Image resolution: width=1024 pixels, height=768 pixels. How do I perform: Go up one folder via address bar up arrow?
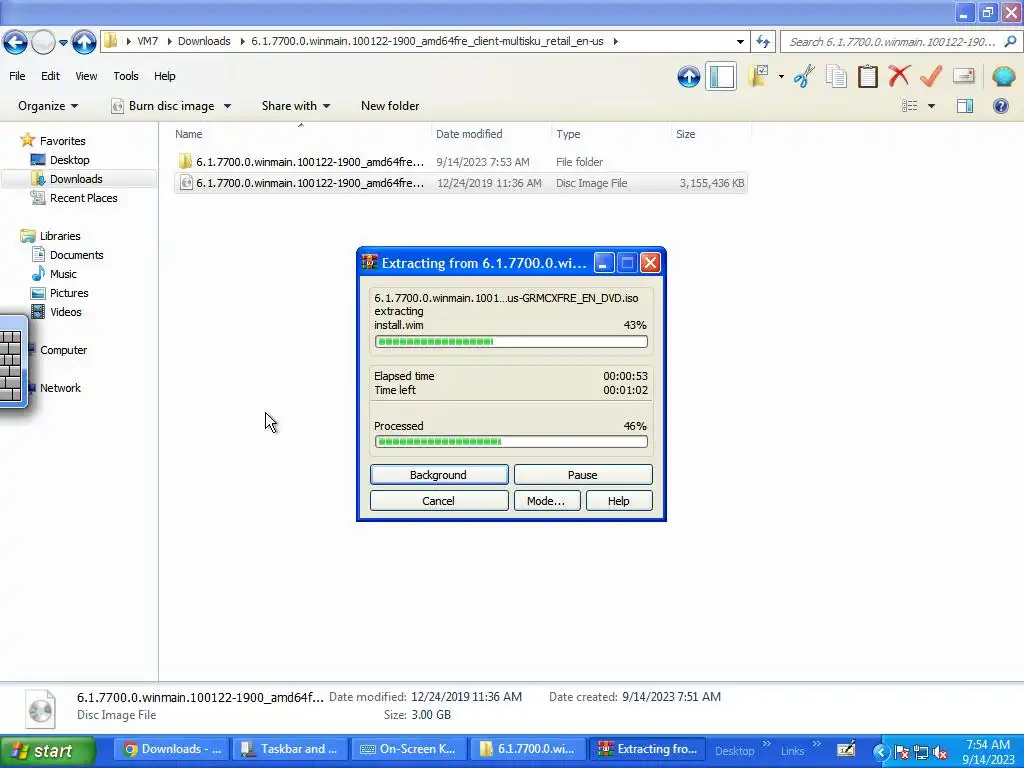(84, 42)
